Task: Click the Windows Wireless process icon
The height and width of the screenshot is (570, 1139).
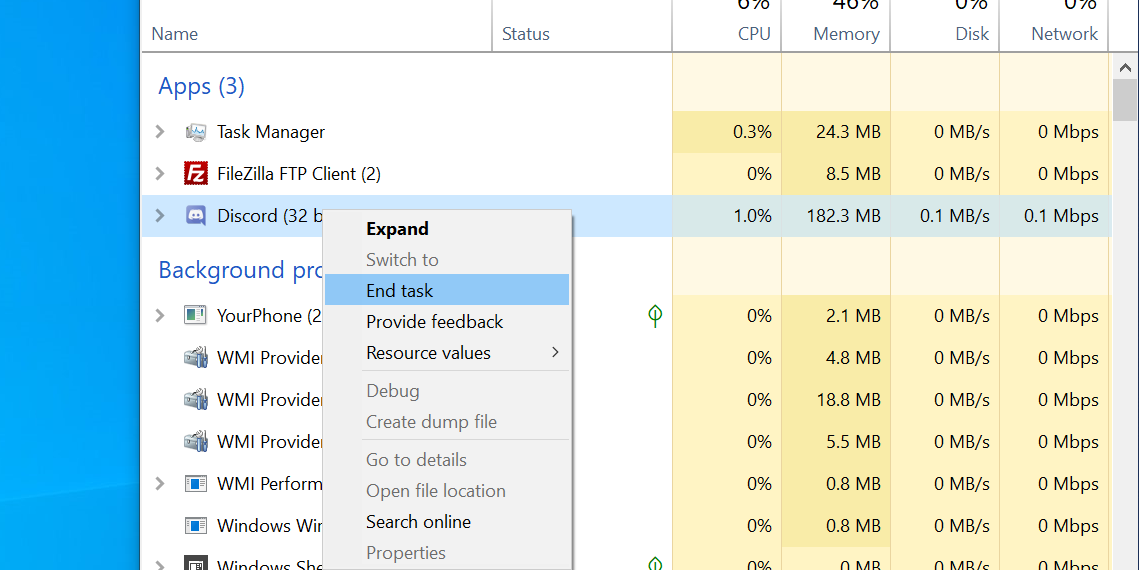Action: tap(195, 526)
